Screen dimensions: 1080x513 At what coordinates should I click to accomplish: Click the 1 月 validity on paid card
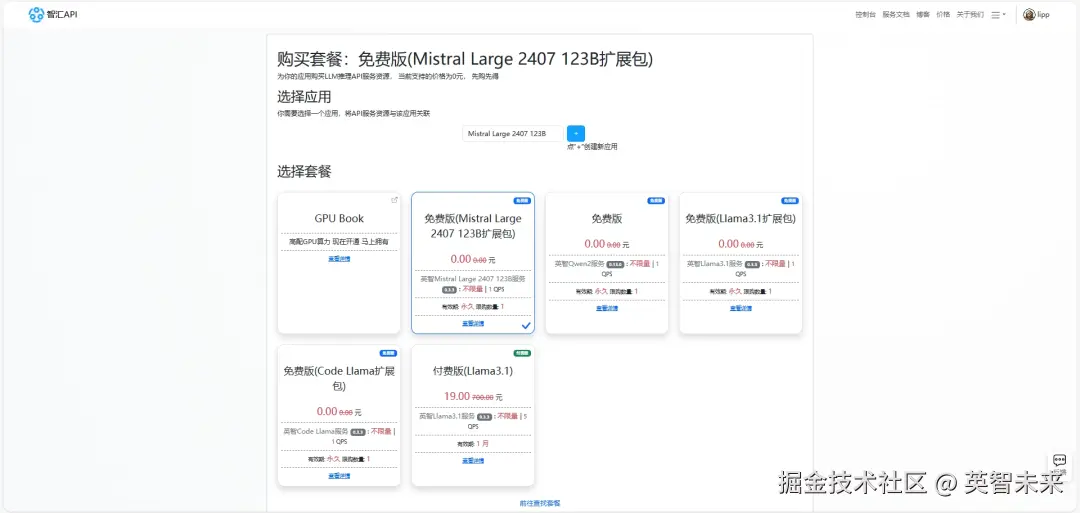[x=483, y=444]
